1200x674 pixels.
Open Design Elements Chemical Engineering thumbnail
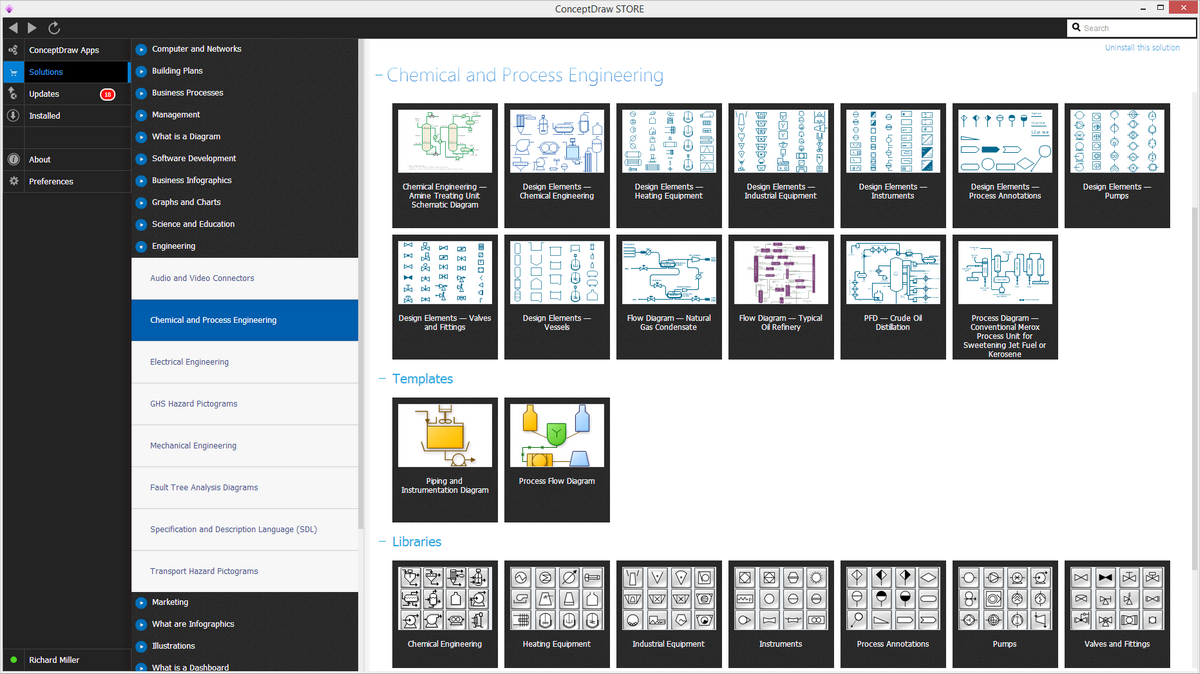[x=557, y=142]
